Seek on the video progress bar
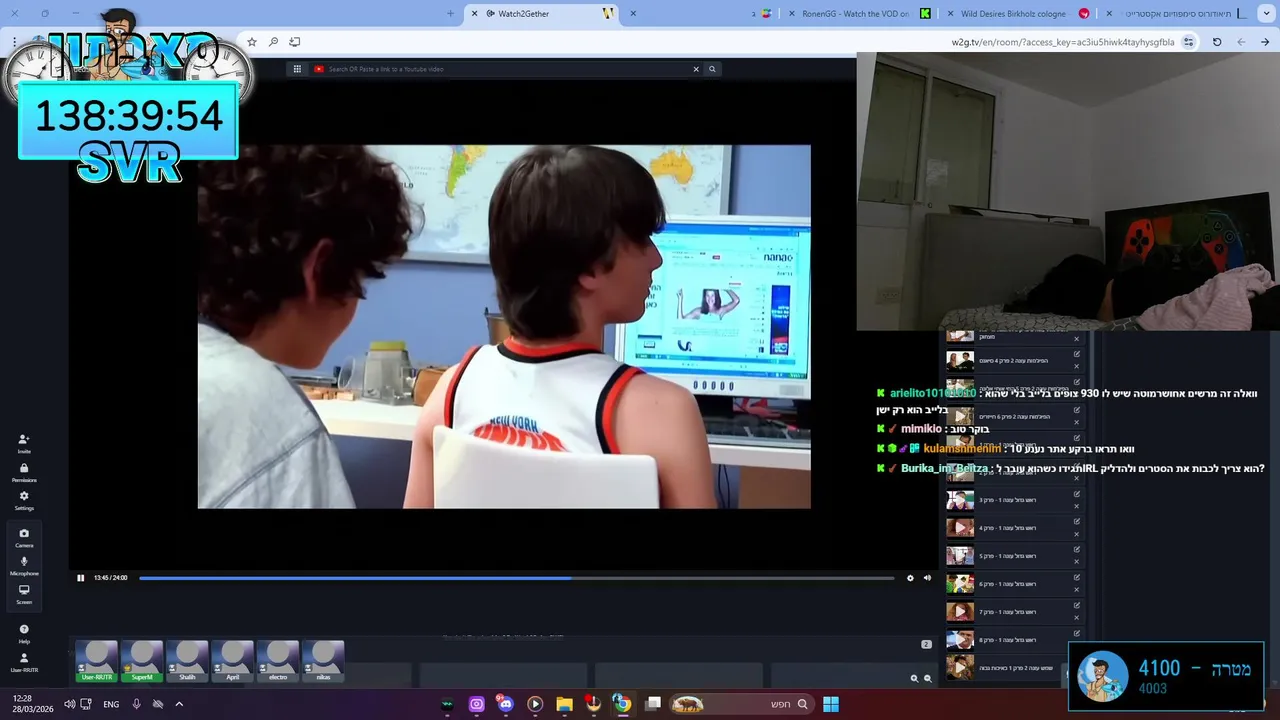The height and width of the screenshot is (720, 1280). 516,578
